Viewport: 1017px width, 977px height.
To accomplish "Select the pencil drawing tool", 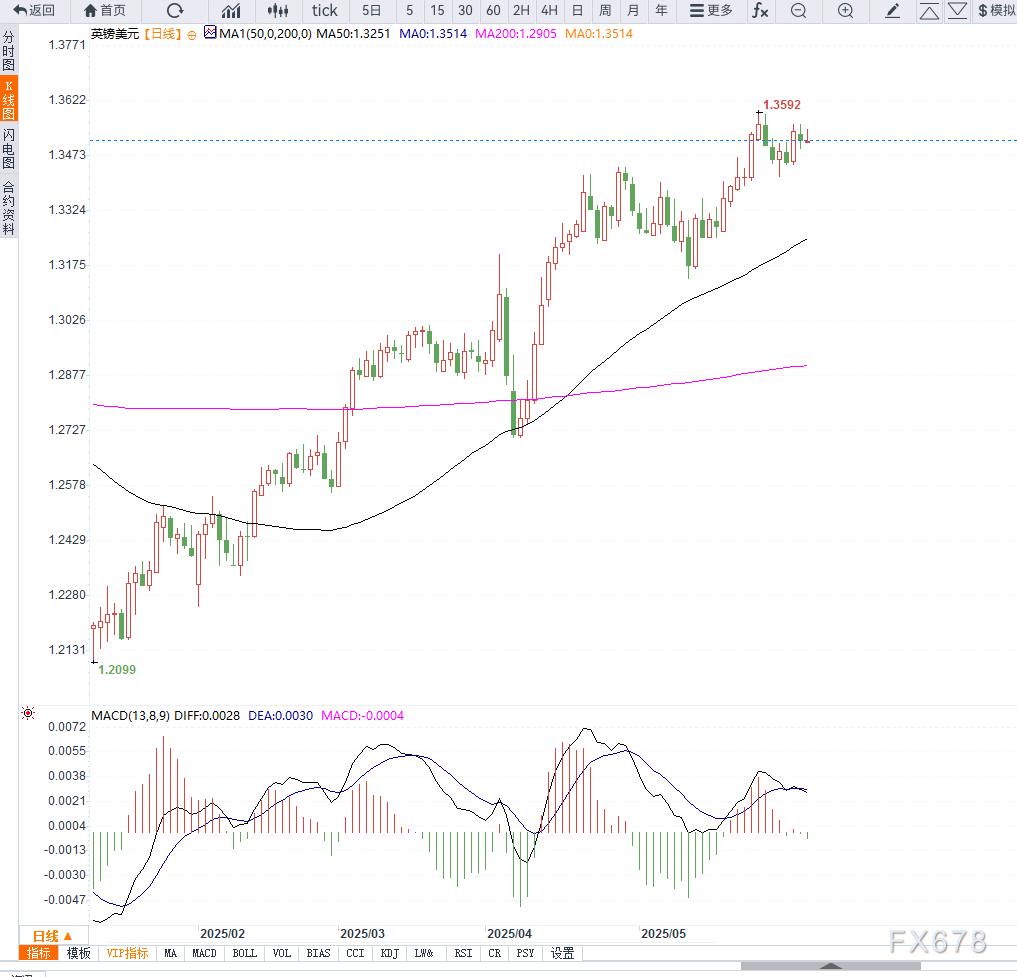I will [x=893, y=11].
